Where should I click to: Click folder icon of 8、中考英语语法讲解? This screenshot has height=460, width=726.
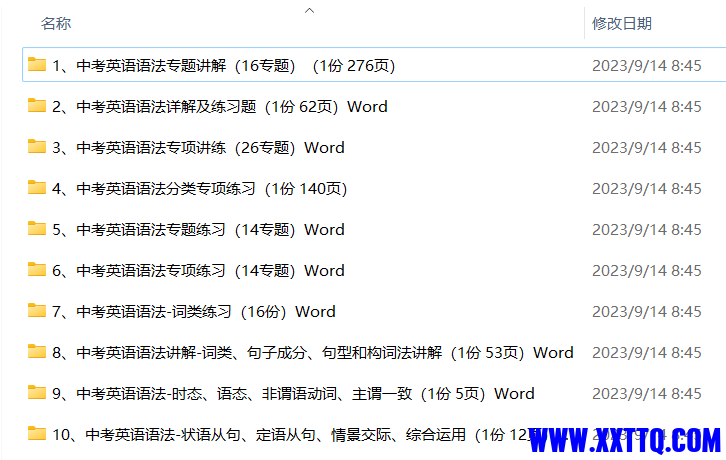[37, 352]
